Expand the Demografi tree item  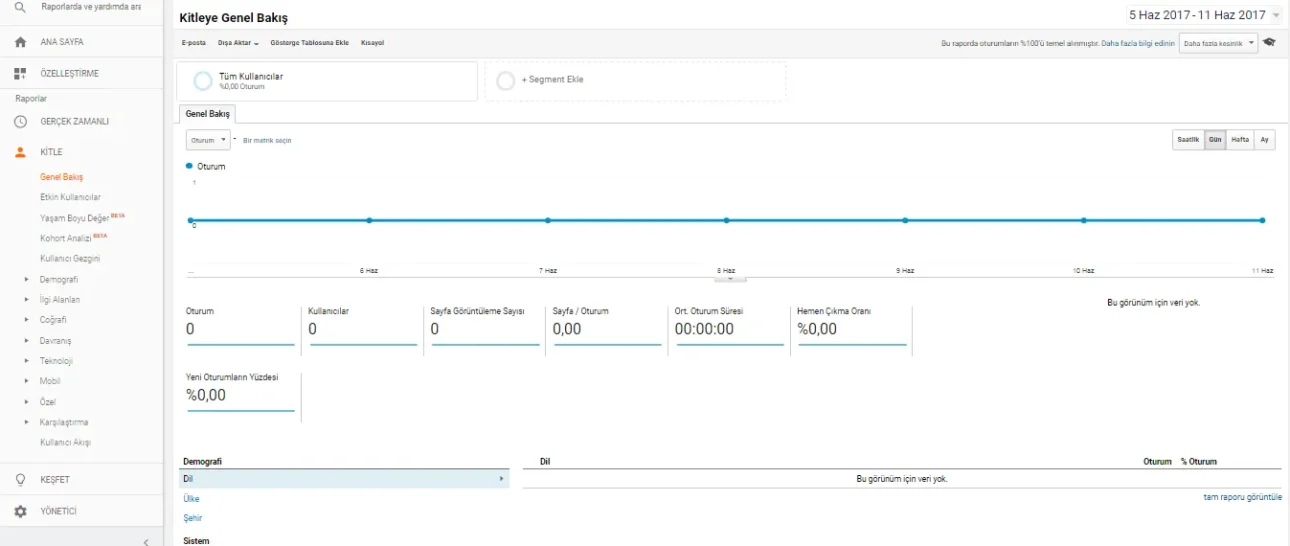(x=27, y=279)
